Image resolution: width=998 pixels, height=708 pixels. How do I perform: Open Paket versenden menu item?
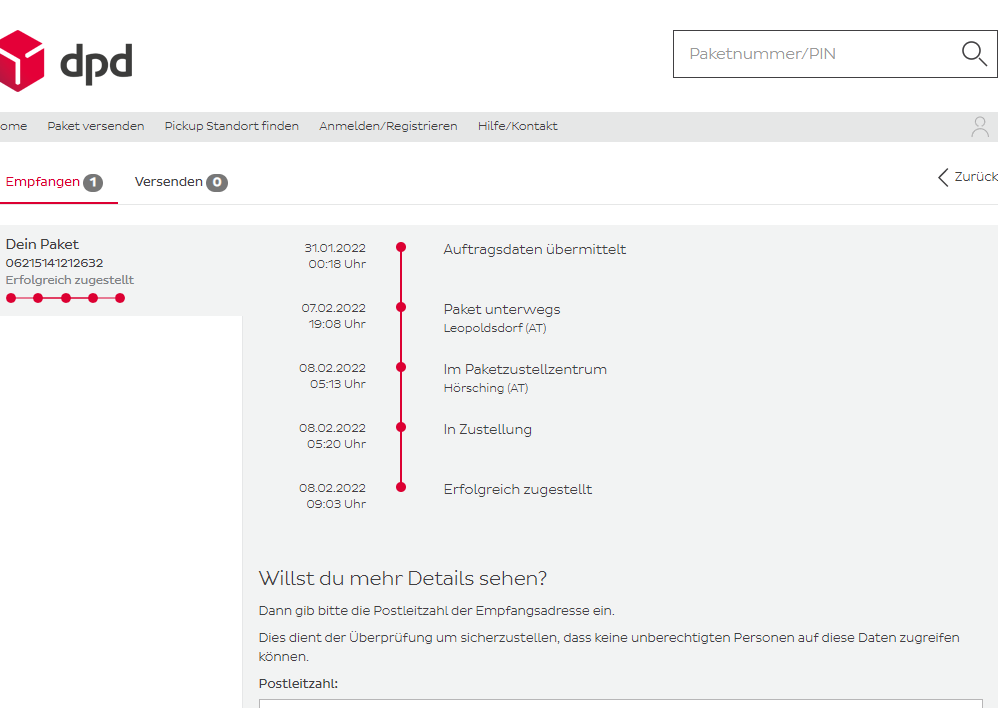pyautogui.click(x=96, y=126)
